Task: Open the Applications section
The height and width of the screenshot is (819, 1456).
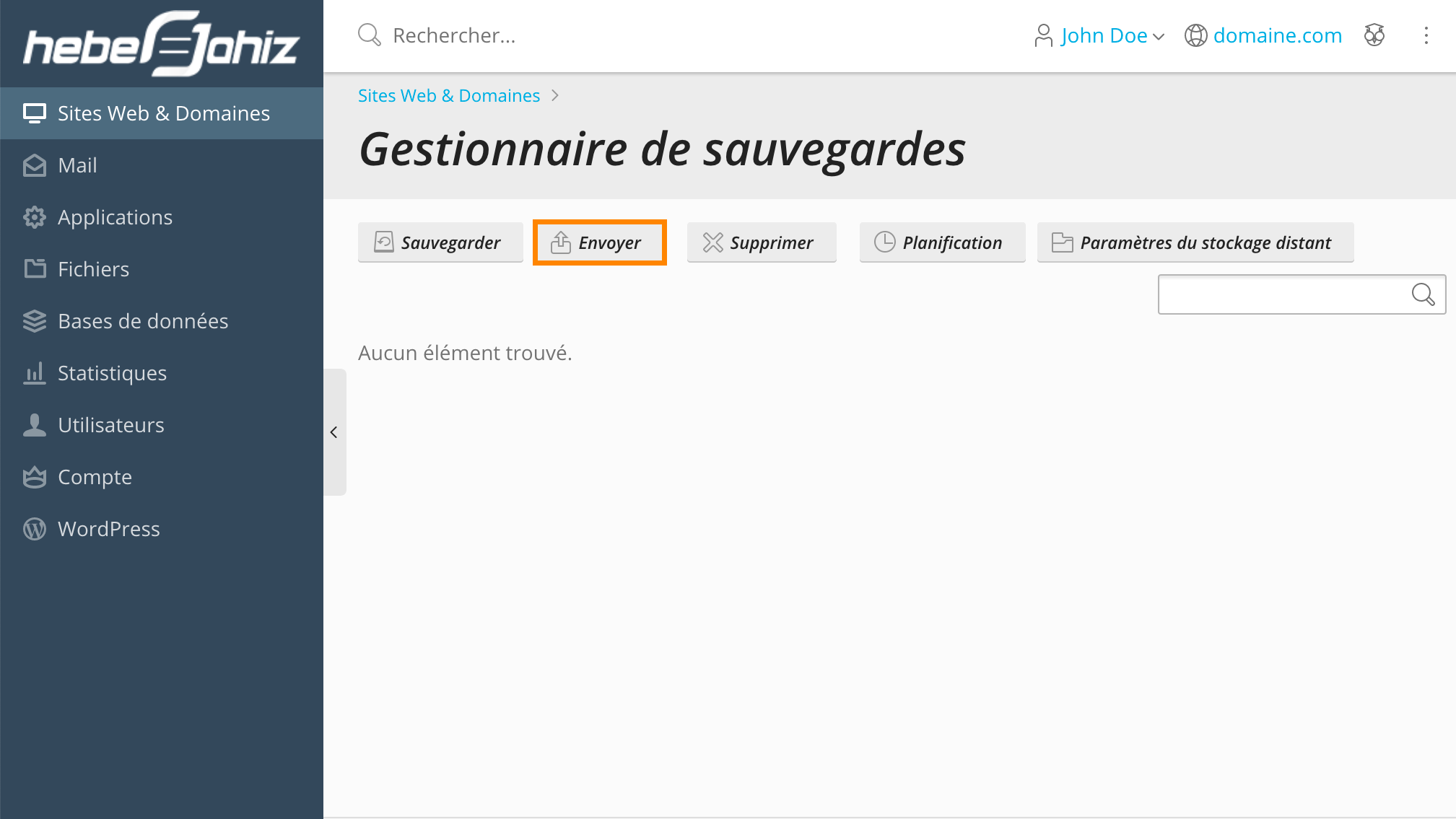Action: pyautogui.click(x=162, y=217)
